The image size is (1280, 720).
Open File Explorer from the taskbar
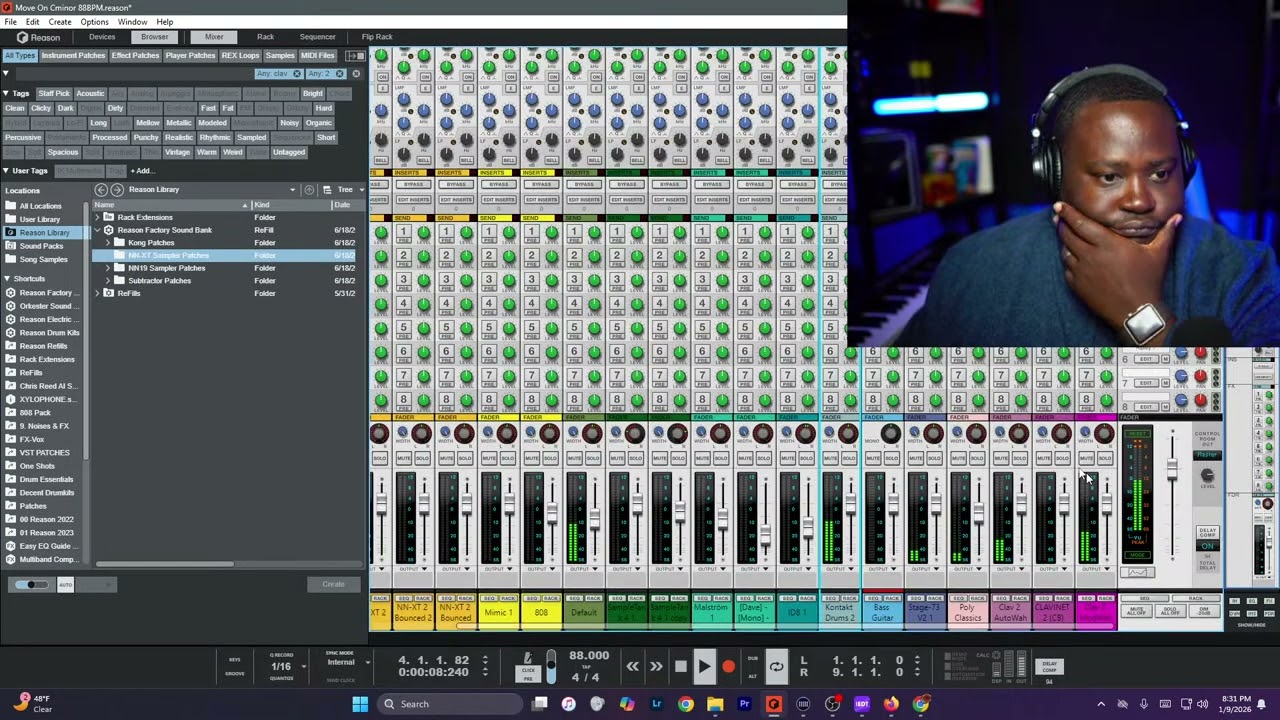[715, 704]
